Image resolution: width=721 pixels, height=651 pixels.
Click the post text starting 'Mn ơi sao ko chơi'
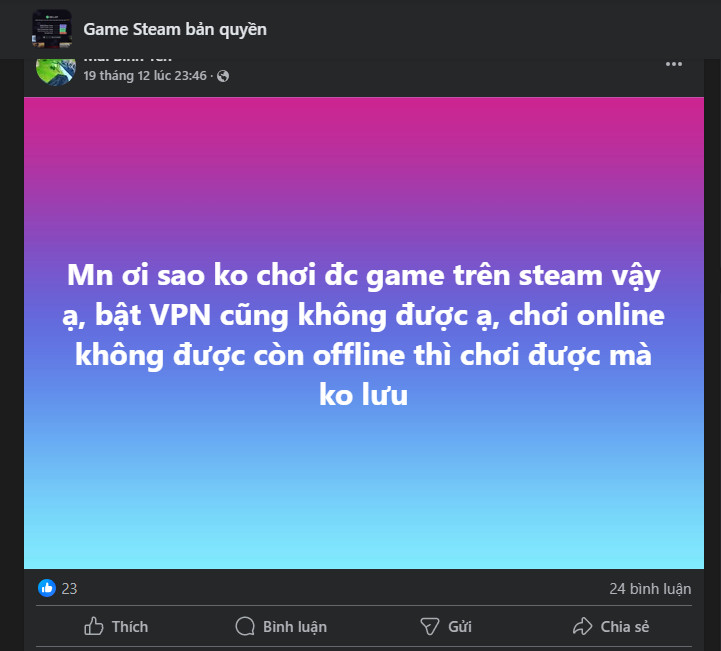pyautogui.click(x=363, y=335)
